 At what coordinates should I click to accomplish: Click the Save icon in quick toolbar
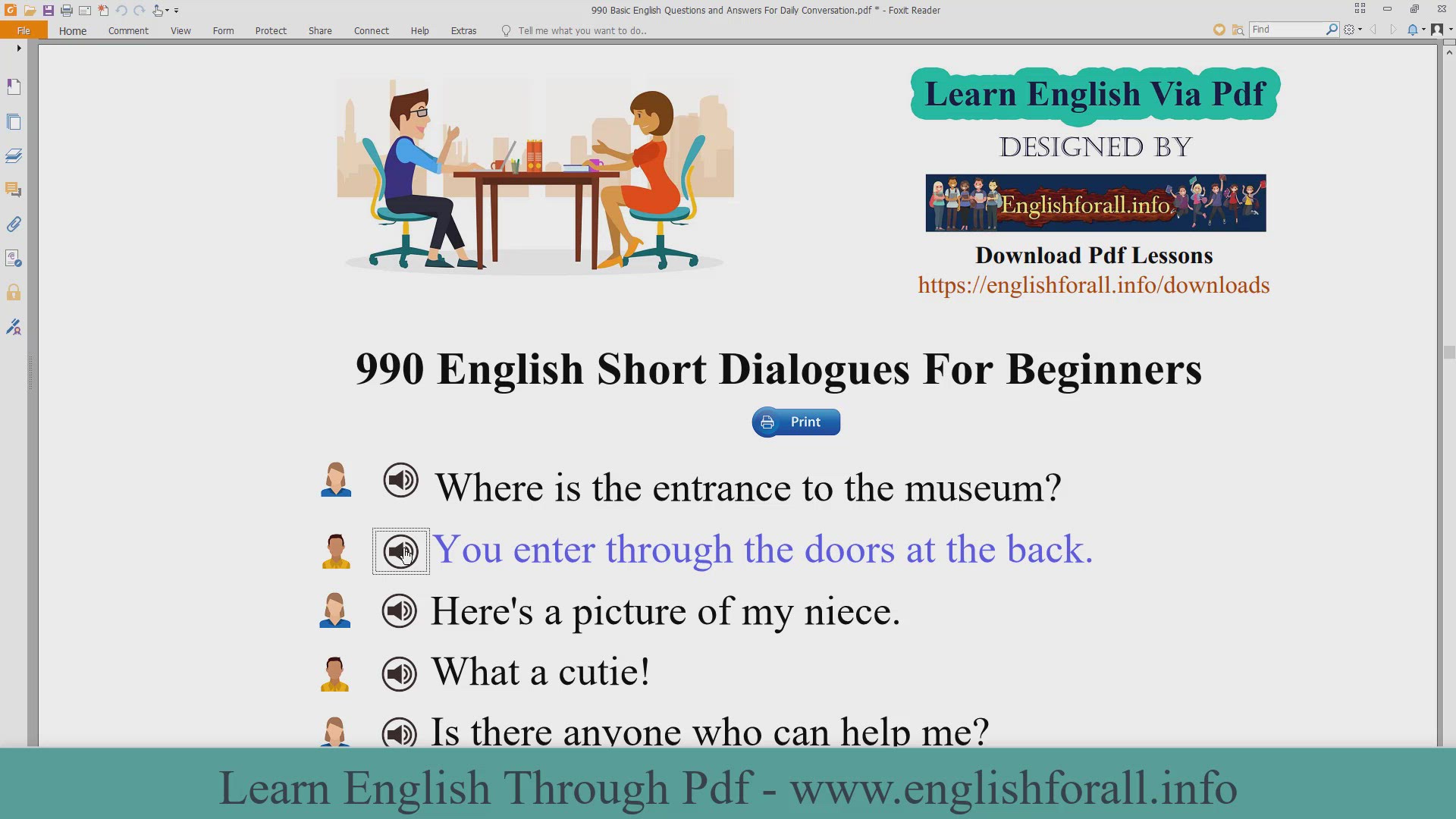coord(48,11)
